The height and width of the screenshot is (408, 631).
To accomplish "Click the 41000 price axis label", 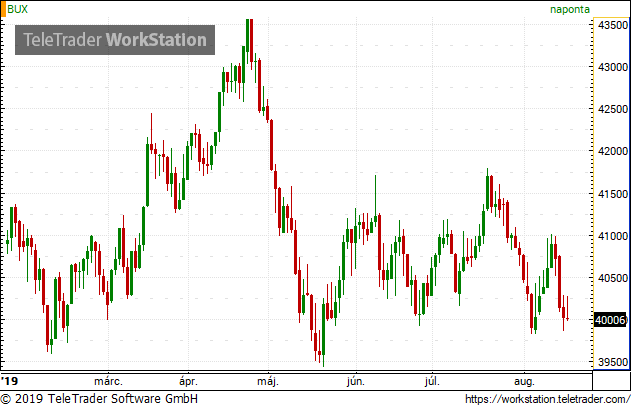I will click(x=612, y=236).
